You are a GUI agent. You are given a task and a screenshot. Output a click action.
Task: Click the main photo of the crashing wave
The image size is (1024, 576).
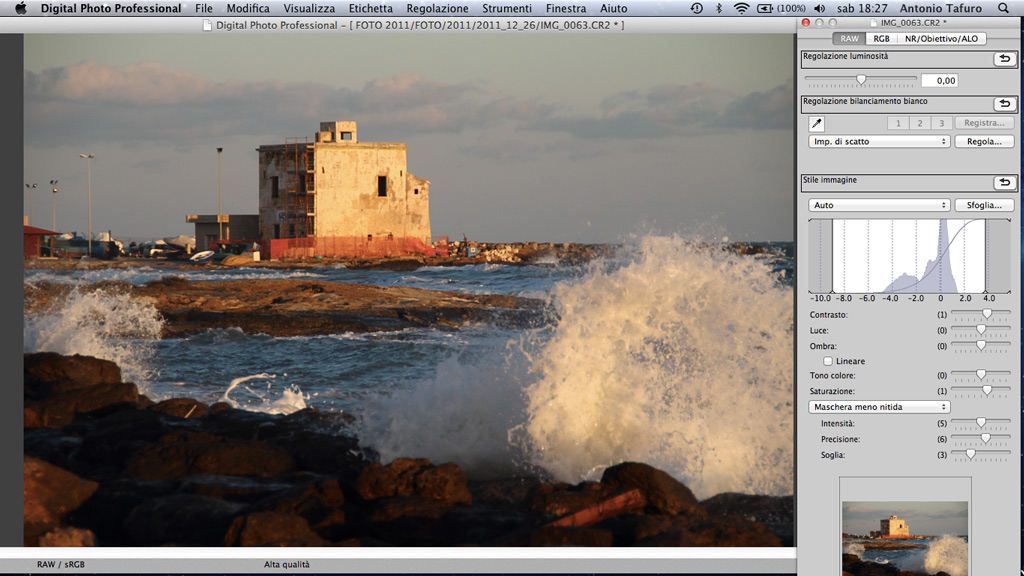[x=409, y=290]
